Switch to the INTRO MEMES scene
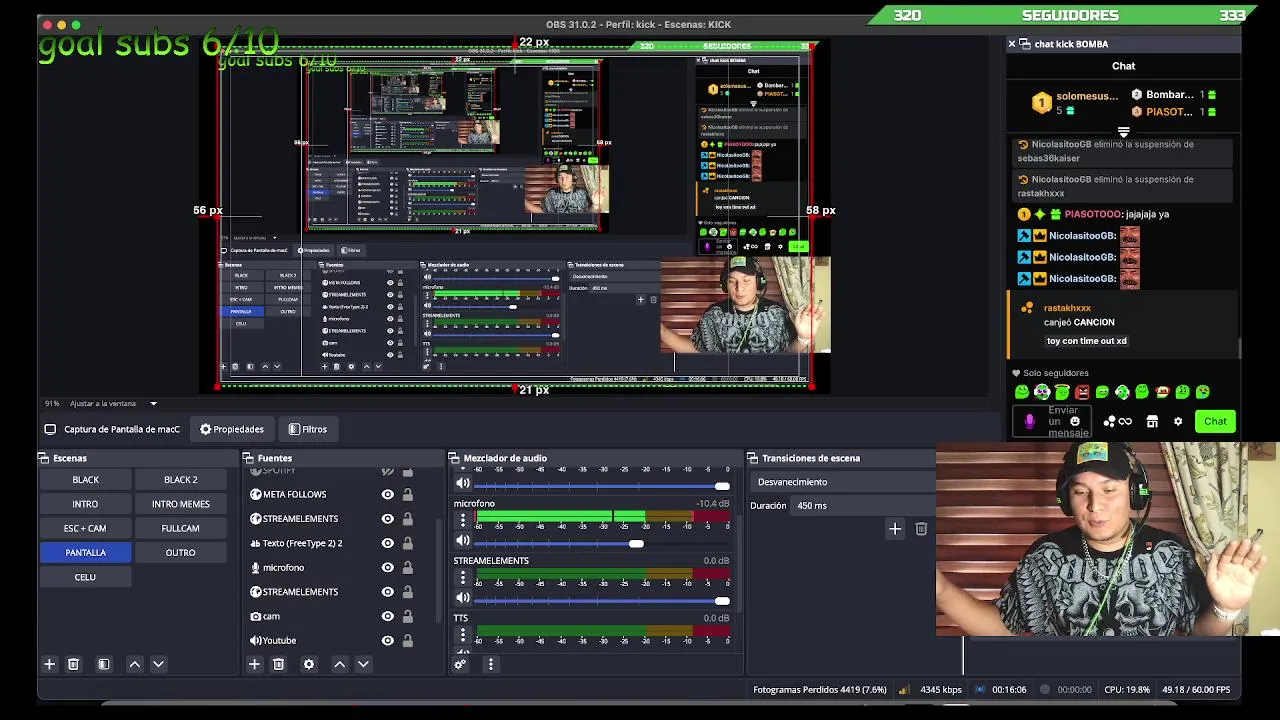This screenshot has width=1280, height=720. click(x=180, y=504)
